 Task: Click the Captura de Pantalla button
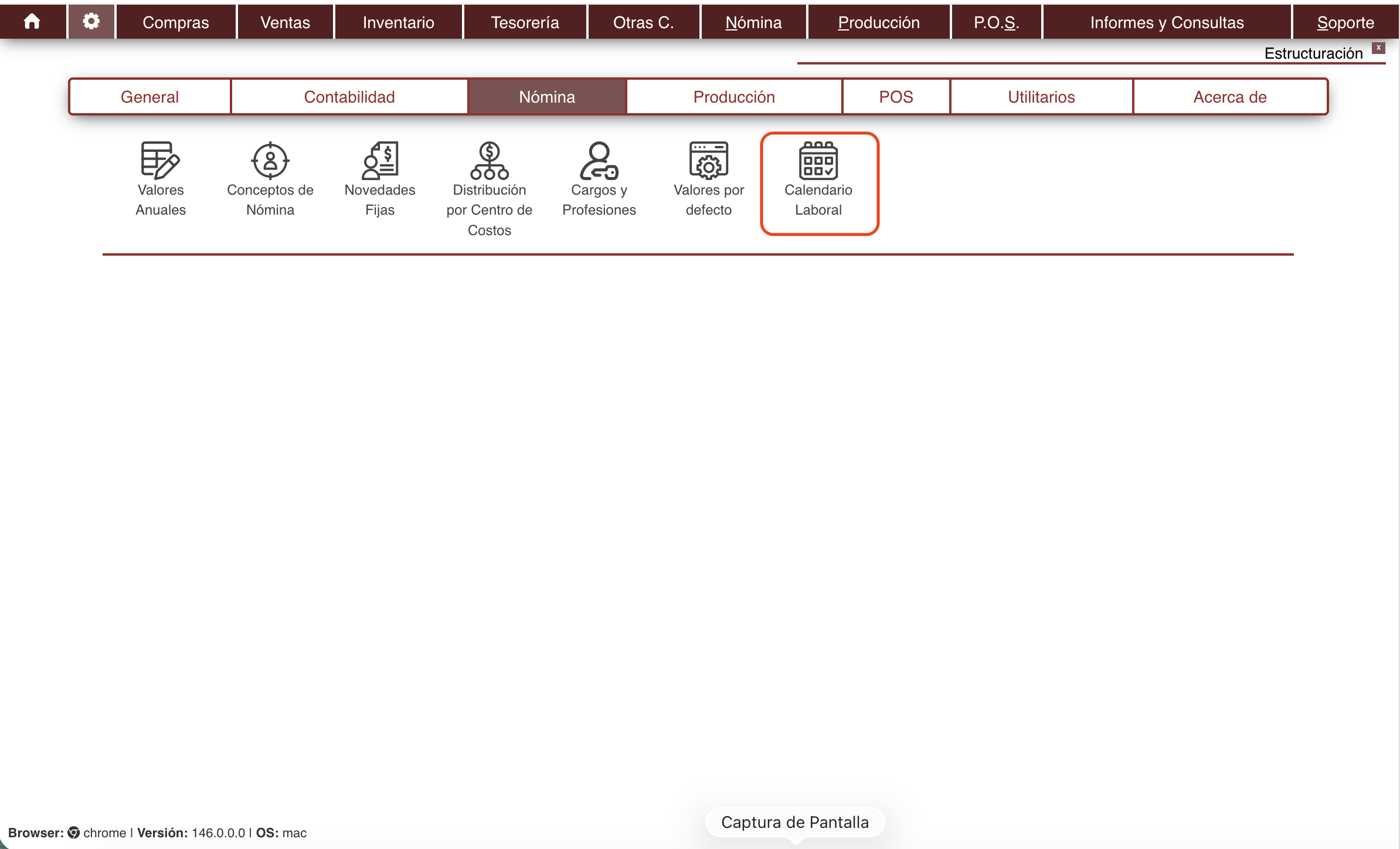[794, 822]
